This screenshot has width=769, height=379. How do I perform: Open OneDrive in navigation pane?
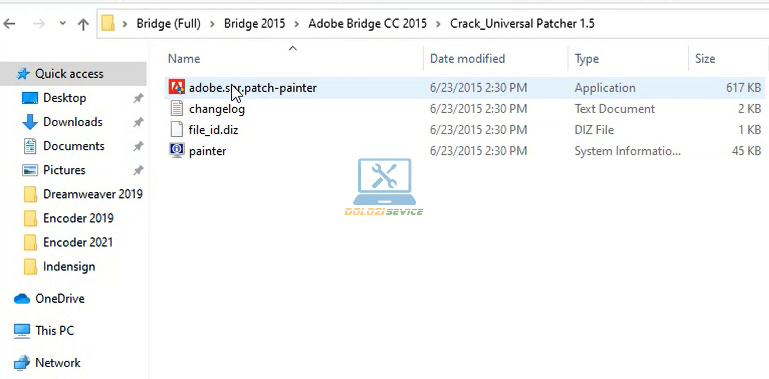(59, 299)
